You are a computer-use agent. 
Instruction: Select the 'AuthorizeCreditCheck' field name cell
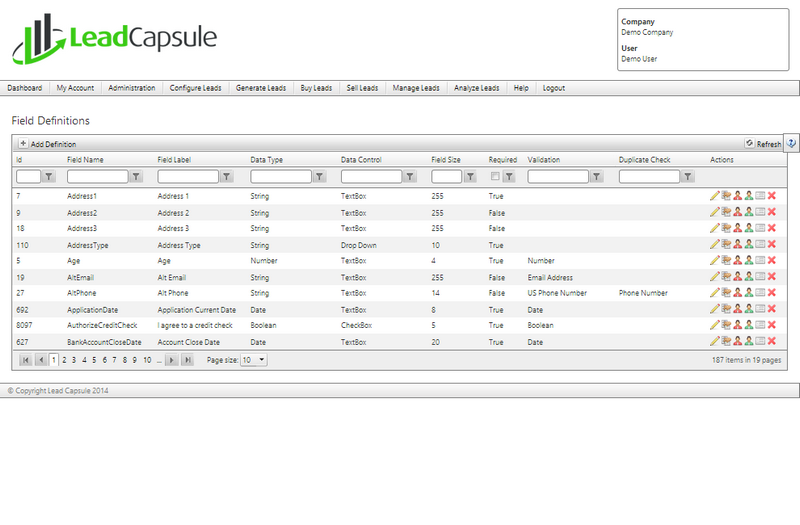[102, 325]
